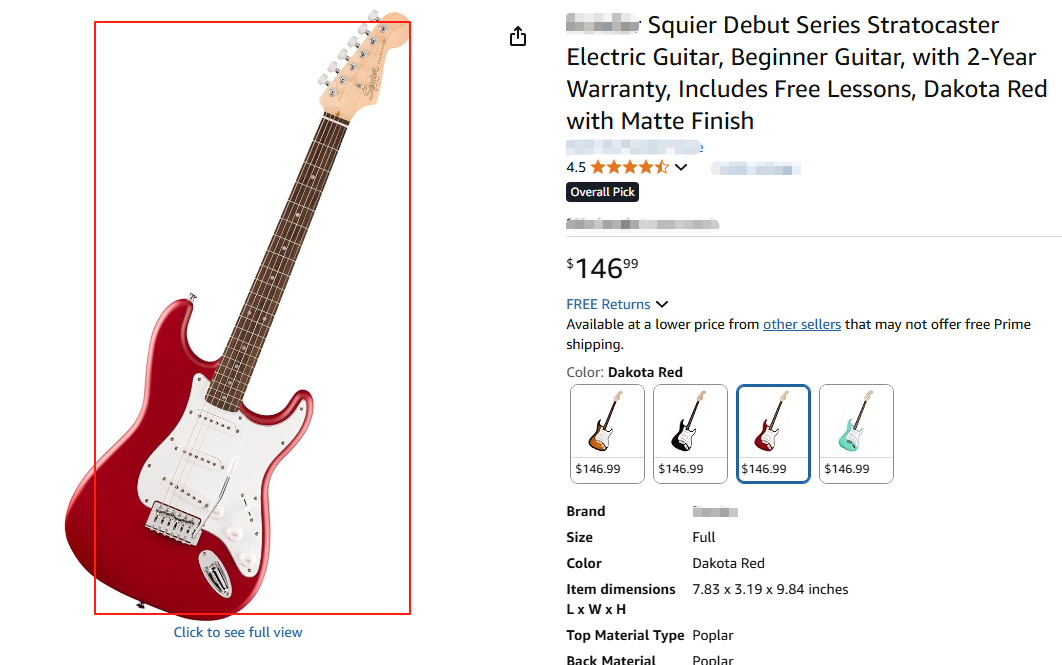Click the 'Color: Dakota Red' label

tap(624, 372)
